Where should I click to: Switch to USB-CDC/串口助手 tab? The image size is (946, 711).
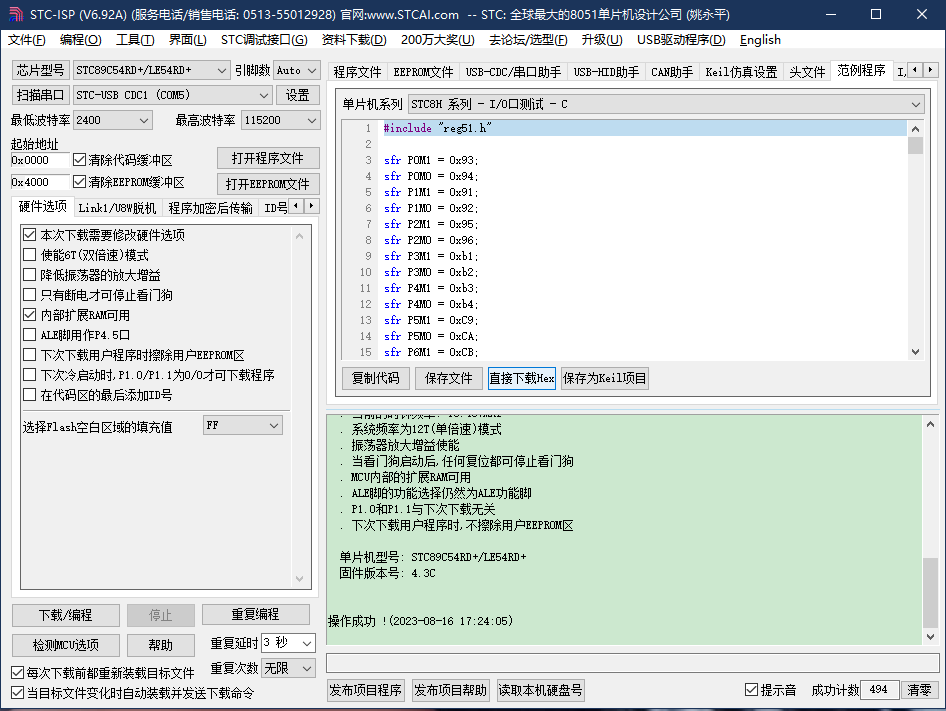pyautogui.click(x=513, y=72)
